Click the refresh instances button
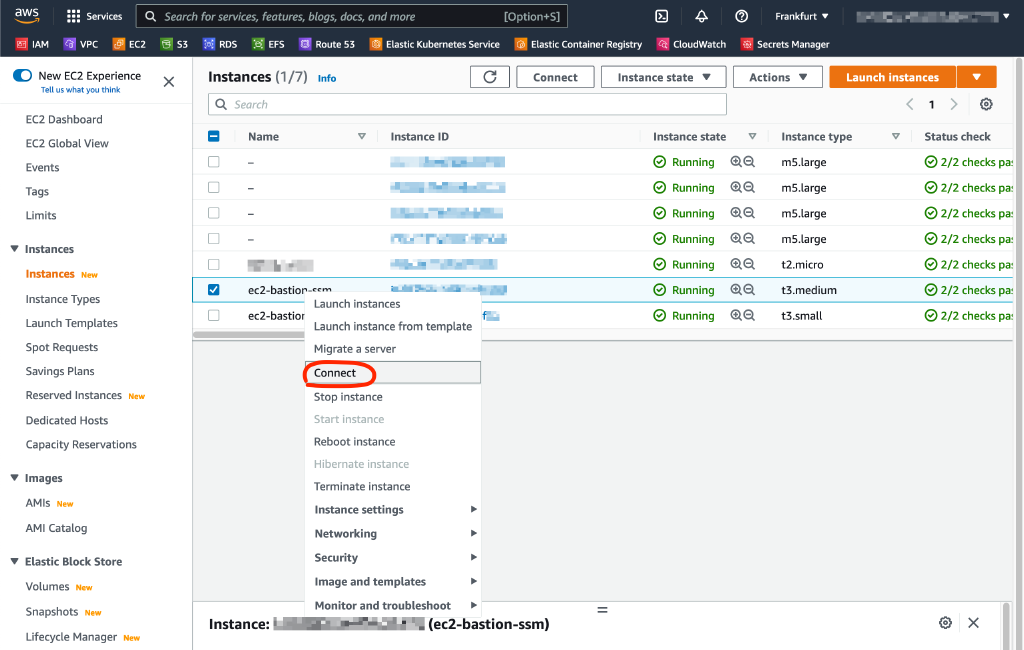This screenshot has height=650, width=1024. (490, 77)
